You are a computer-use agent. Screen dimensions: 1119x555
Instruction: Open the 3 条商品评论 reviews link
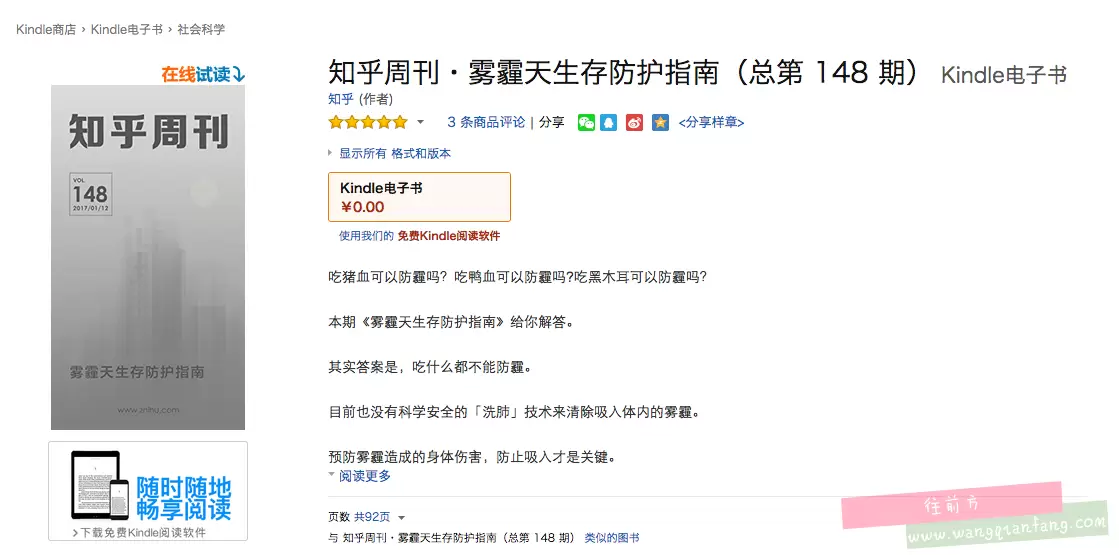point(486,122)
